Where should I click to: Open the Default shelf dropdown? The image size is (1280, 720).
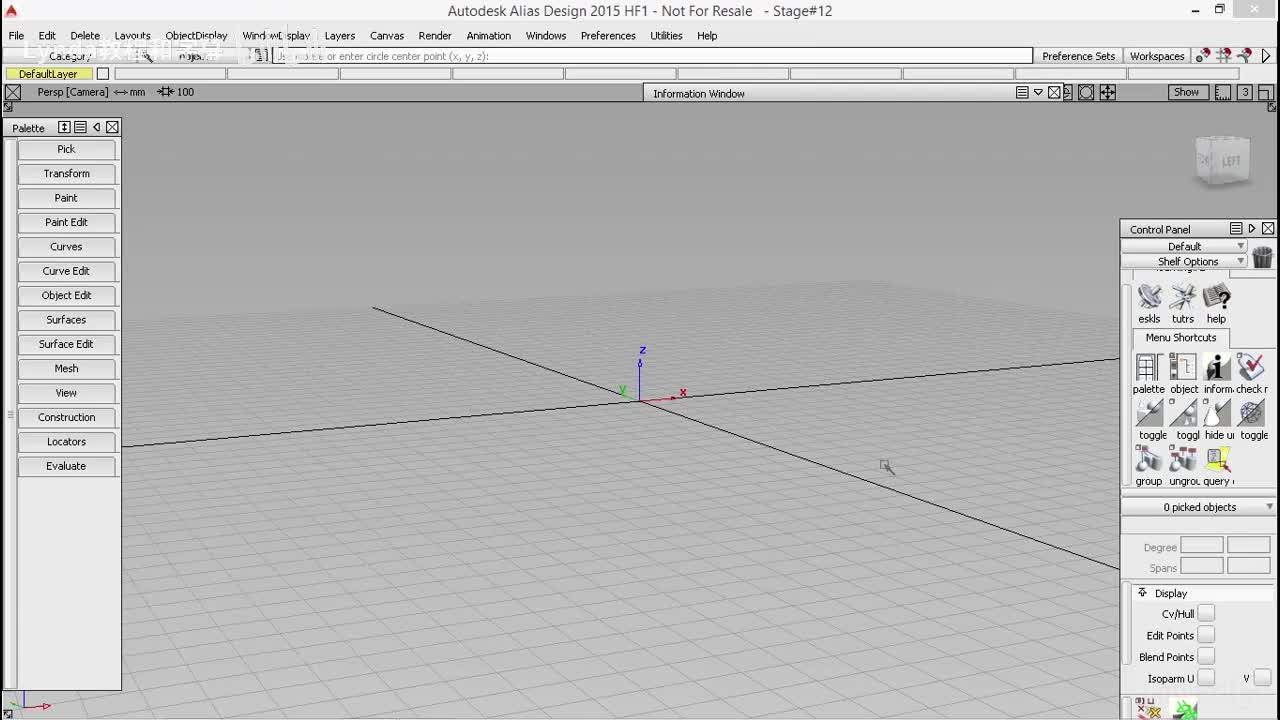[x=1184, y=246]
